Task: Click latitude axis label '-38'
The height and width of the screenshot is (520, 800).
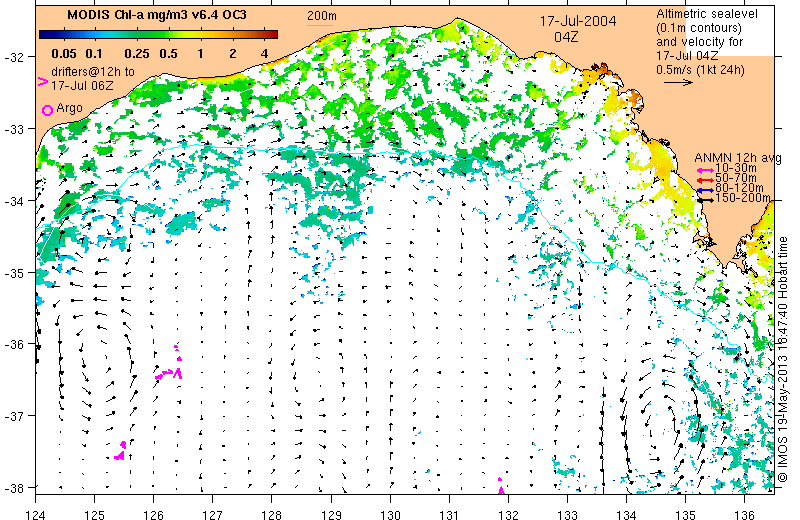Action: tap(14, 488)
